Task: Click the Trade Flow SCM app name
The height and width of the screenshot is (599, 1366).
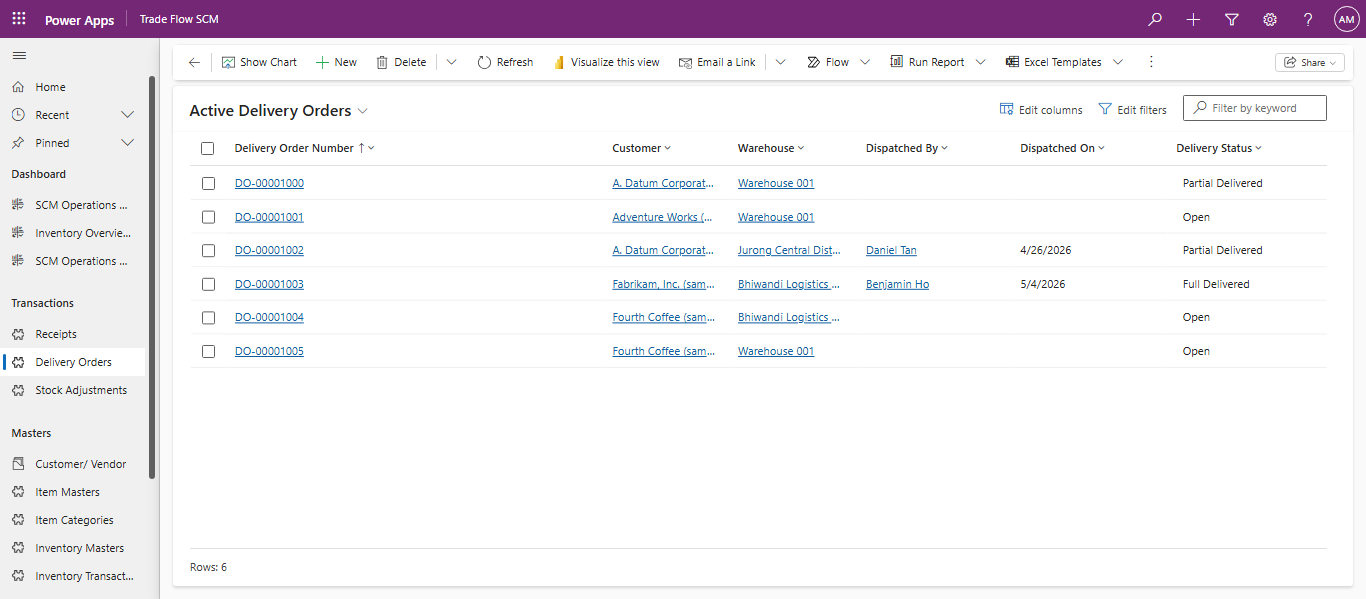Action: coord(179,20)
